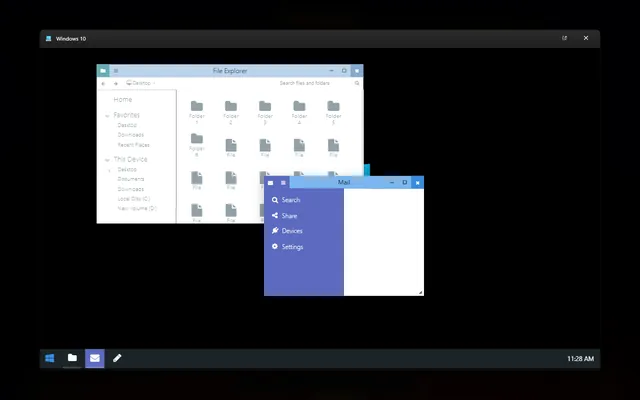Collapse the This Device section arrow
The width and height of the screenshot is (640, 400).
[x=107, y=160]
